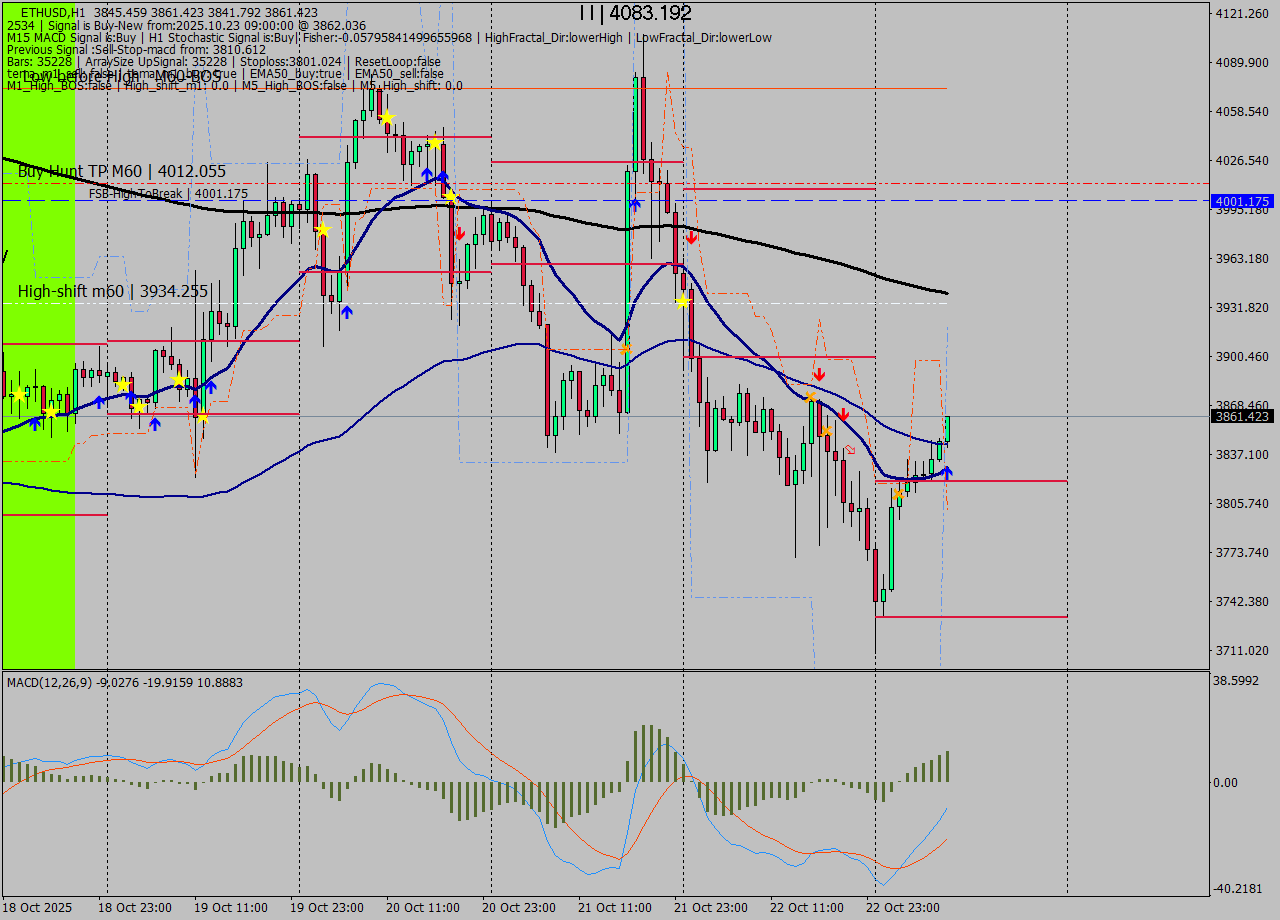Select the small red sell marker near 3837
Viewport: 1280px width, 920px height.
(x=850, y=450)
